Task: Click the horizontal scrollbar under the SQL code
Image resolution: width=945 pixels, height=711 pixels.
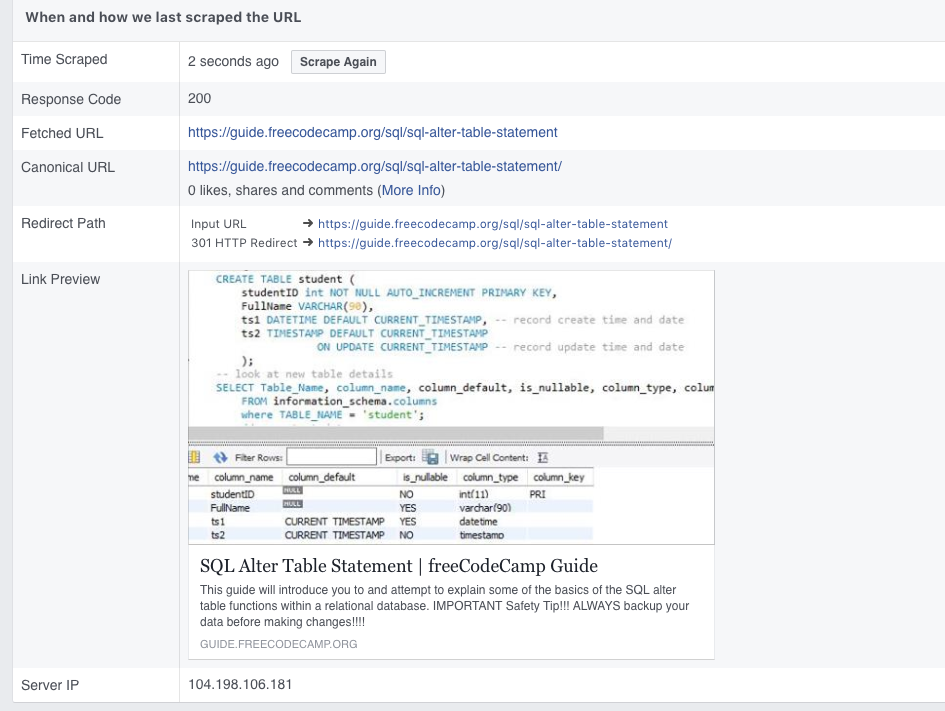Action: (396, 433)
